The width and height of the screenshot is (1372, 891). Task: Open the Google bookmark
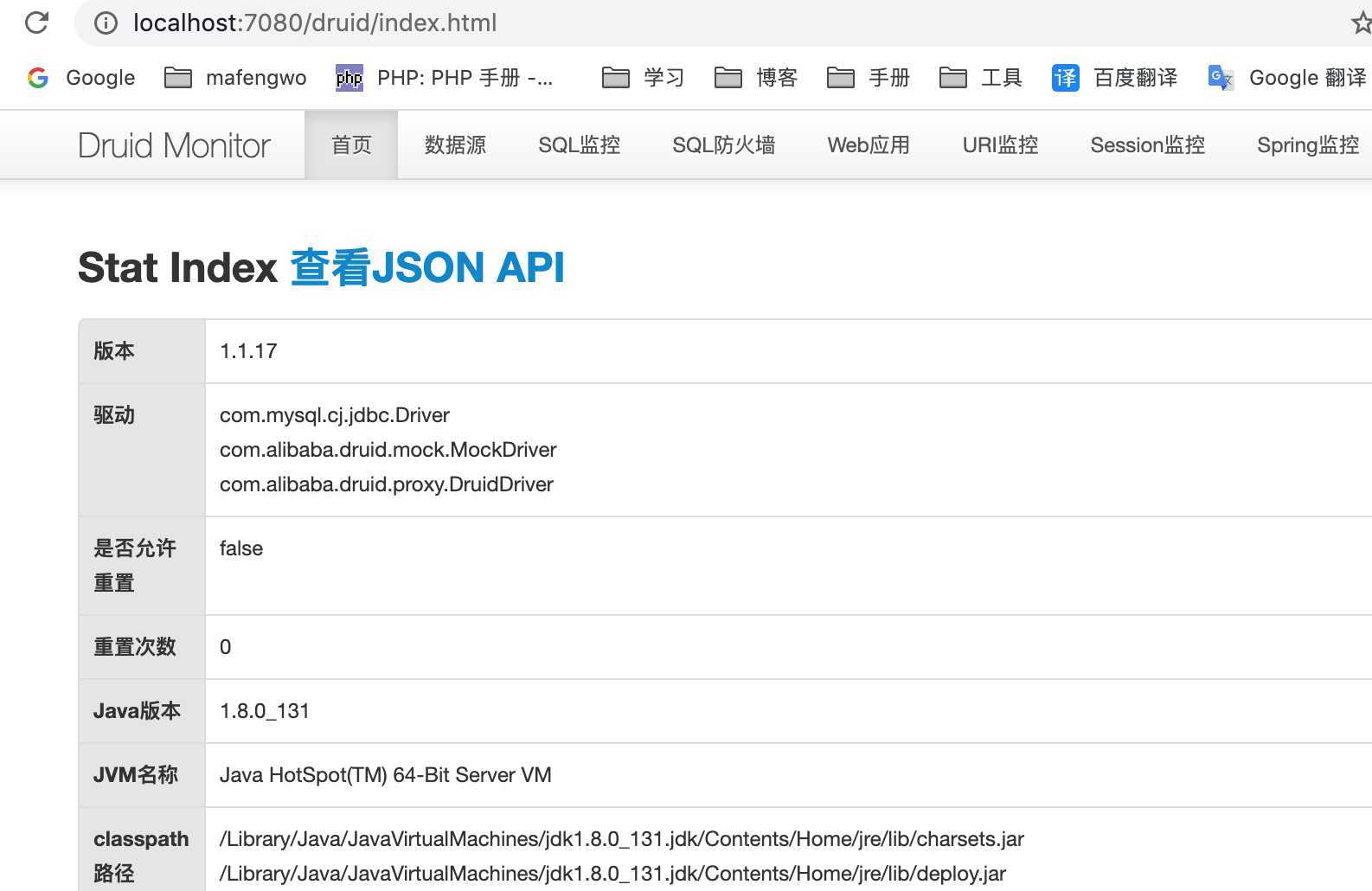tap(81, 78)
